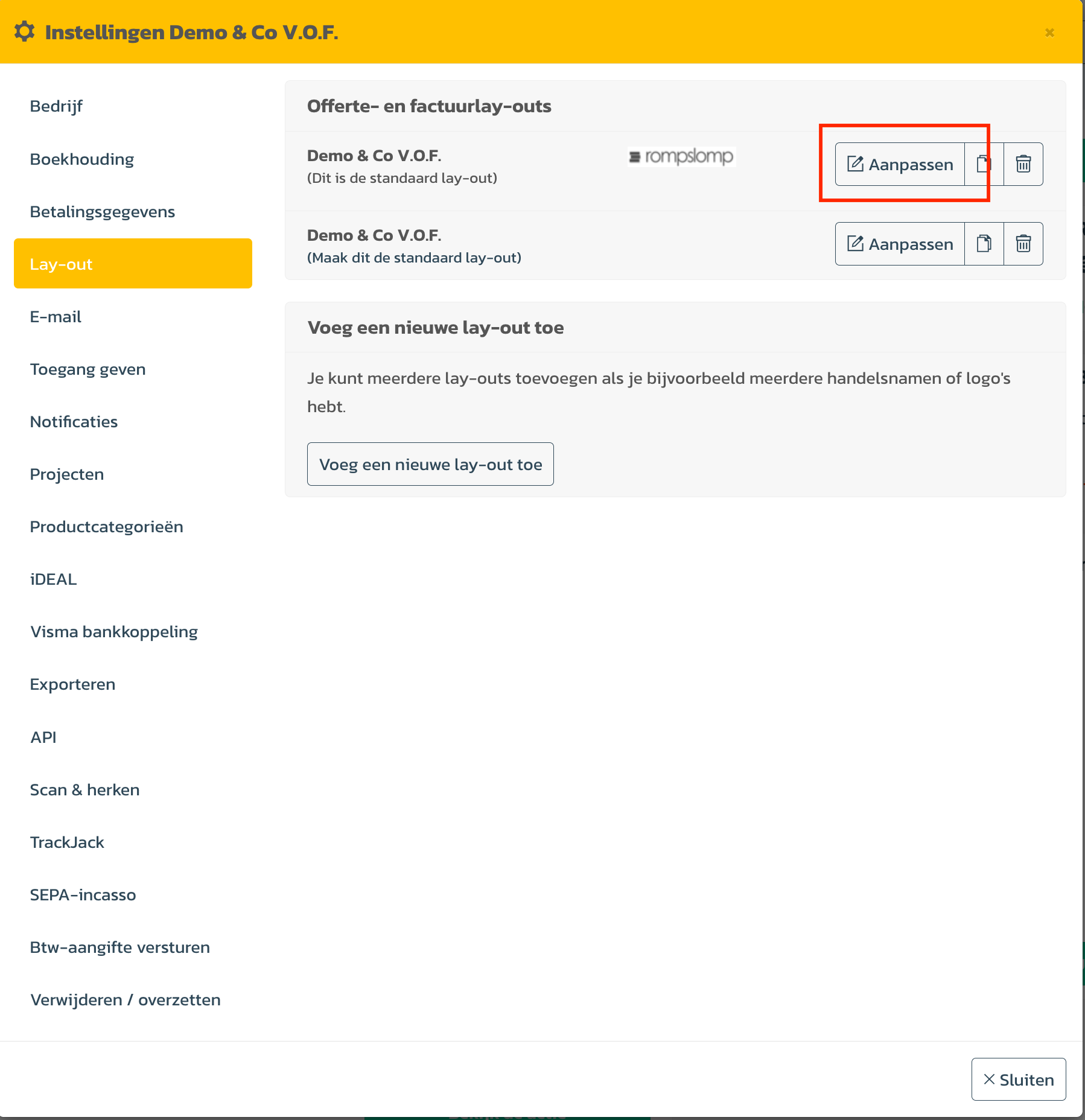
Task: Click the gear icon in settings header
Action: (25, 32)
